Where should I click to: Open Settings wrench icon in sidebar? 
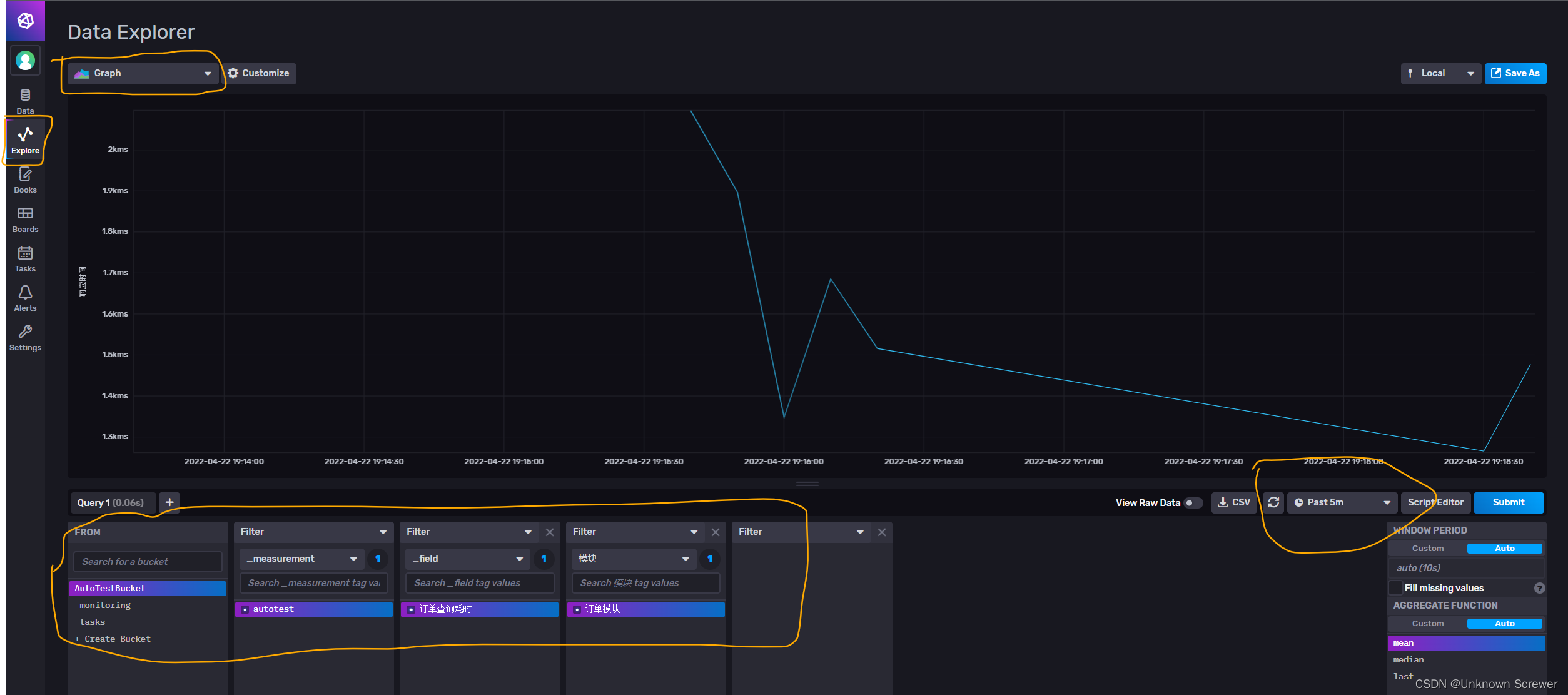click(25, 338)
